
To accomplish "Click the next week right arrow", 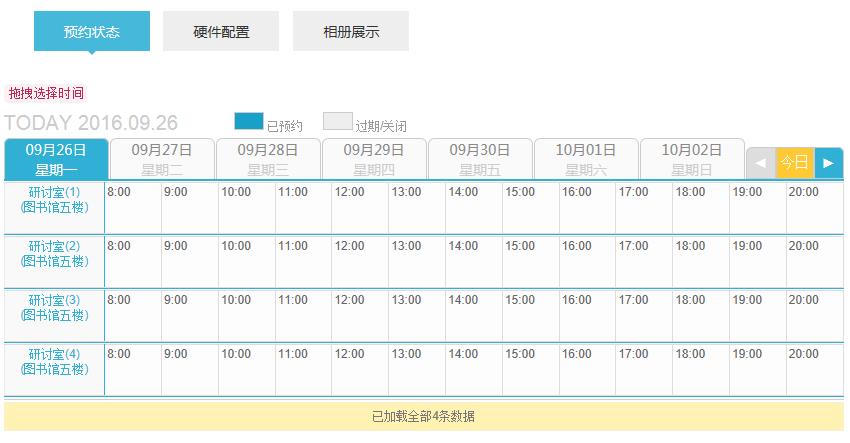I will click(828, 162).
